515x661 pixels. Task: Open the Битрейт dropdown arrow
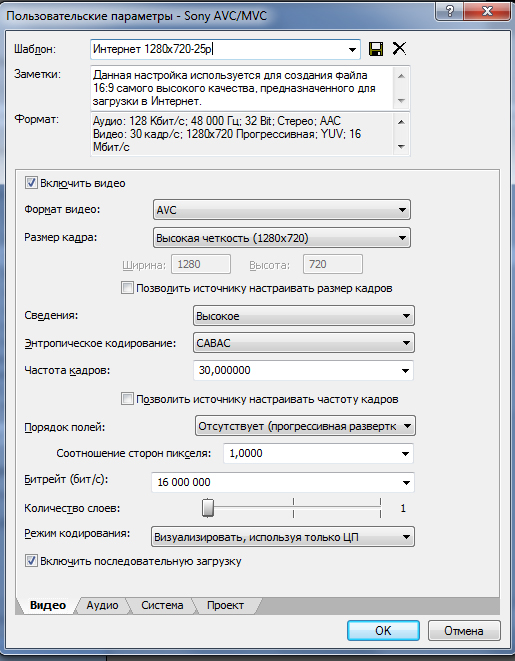(x=406, y=483)
